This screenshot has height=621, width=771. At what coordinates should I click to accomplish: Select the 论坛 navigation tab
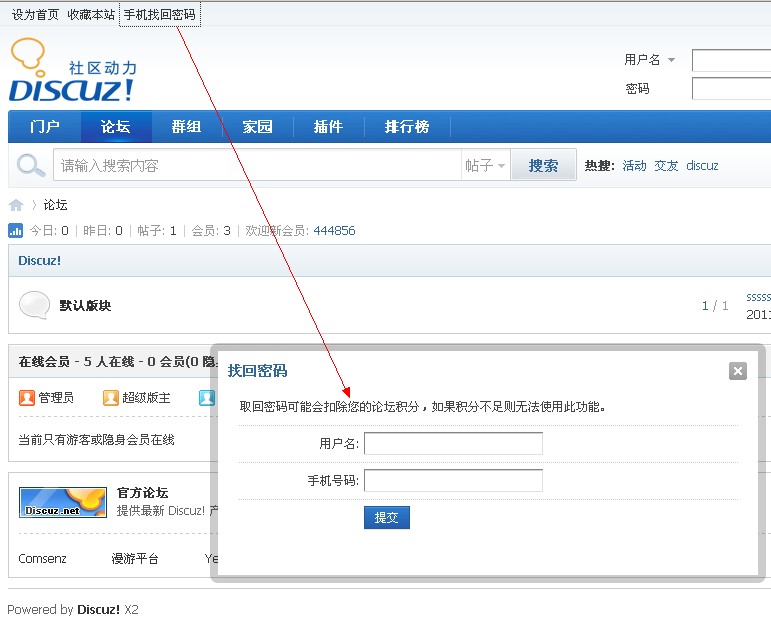click(116, 126)
